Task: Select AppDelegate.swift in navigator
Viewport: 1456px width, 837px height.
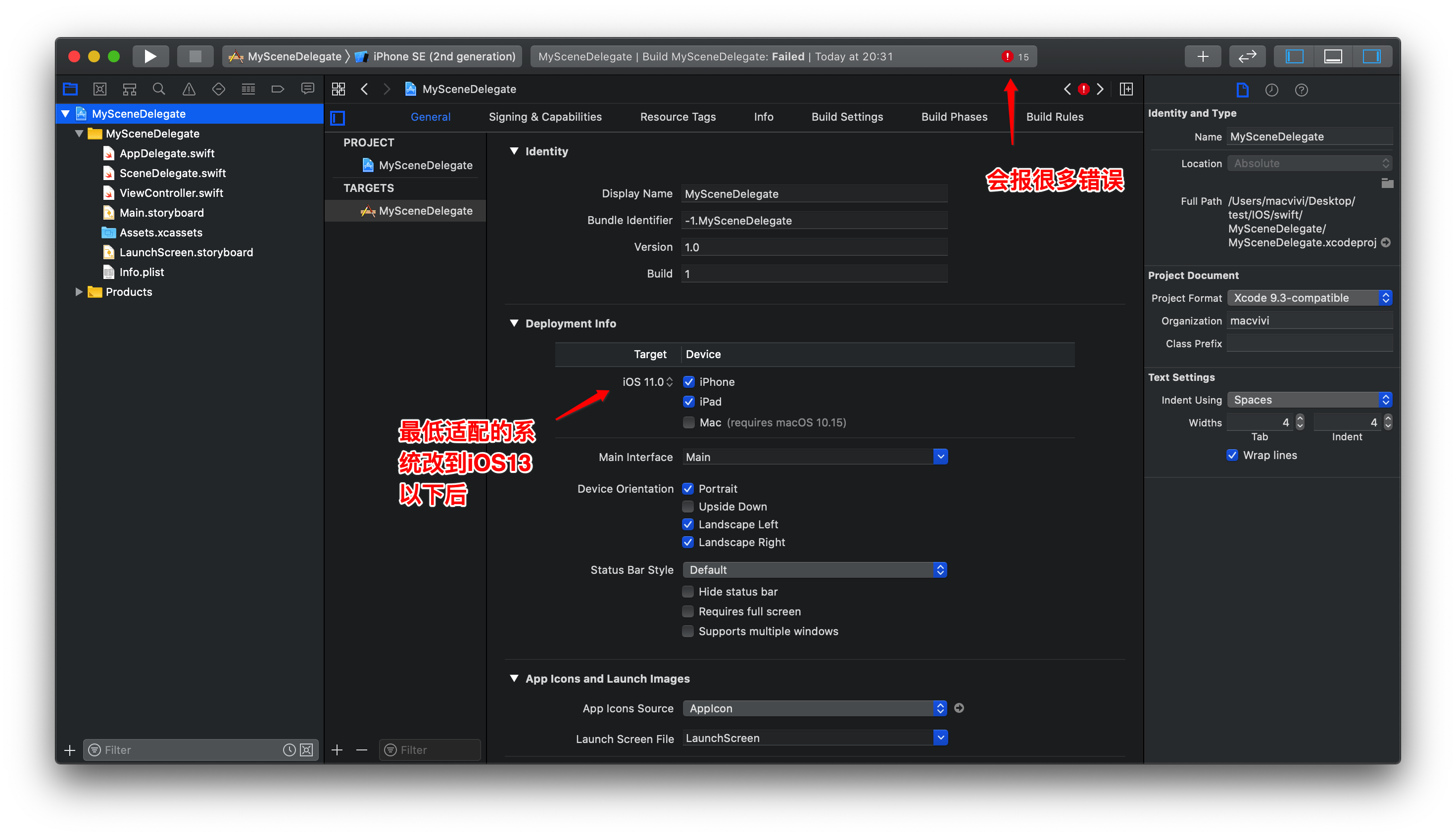Action: click(x=167, y=153)
